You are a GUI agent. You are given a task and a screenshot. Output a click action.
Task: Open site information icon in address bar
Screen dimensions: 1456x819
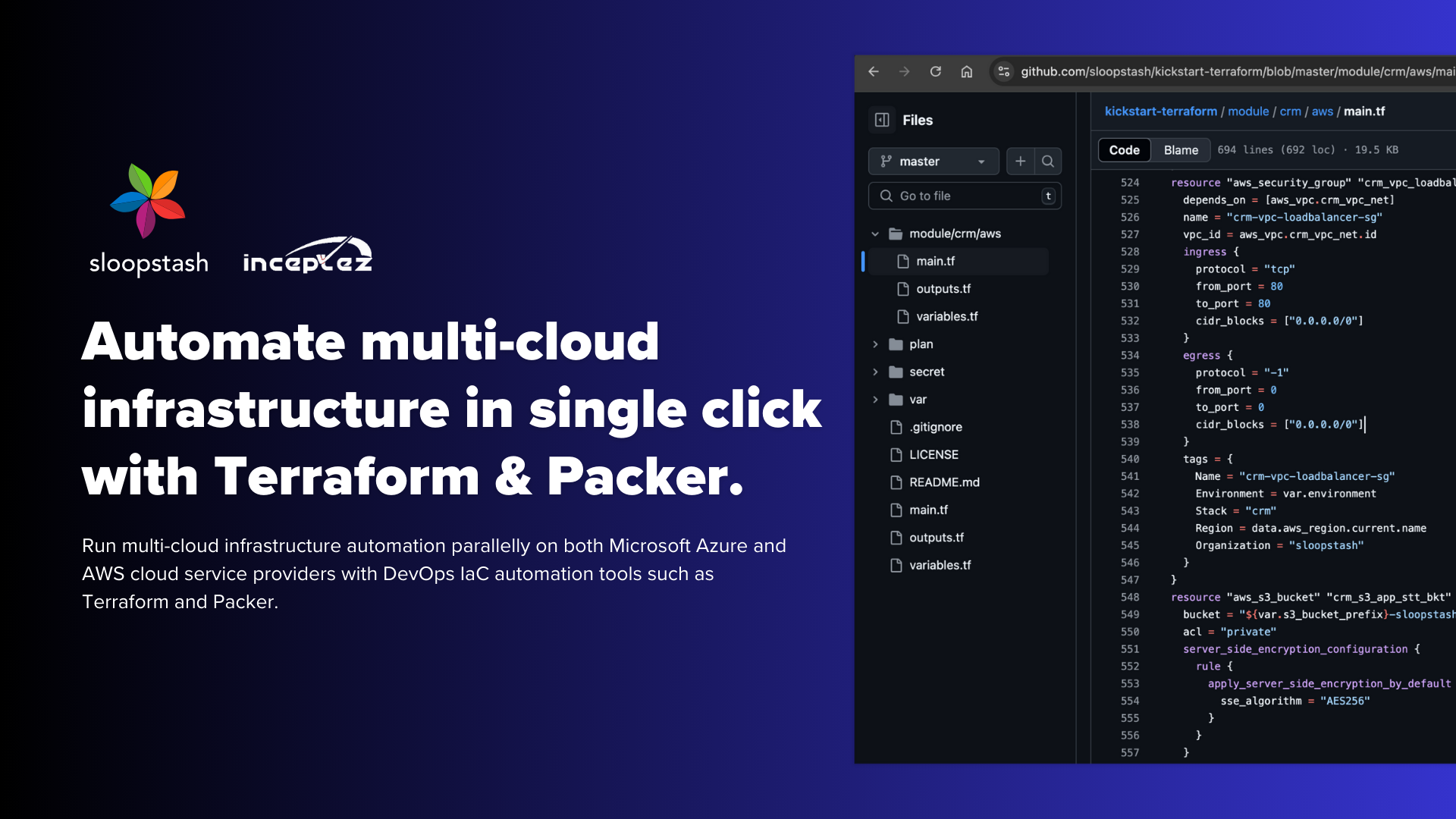pyautogui.click(x=1004, y=71)
